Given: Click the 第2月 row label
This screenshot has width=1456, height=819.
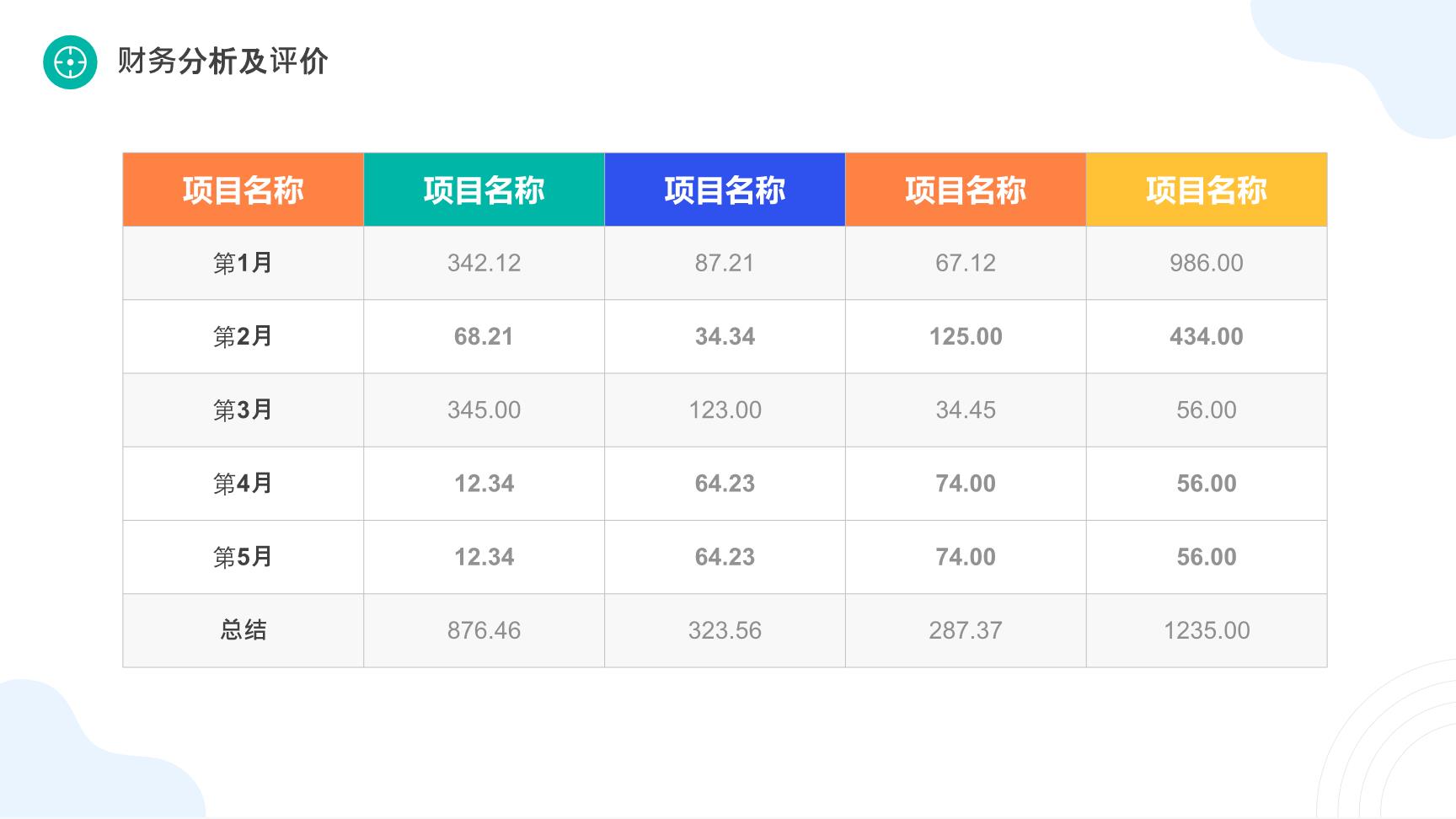Looking at the screenshot, I should [244, 336].
